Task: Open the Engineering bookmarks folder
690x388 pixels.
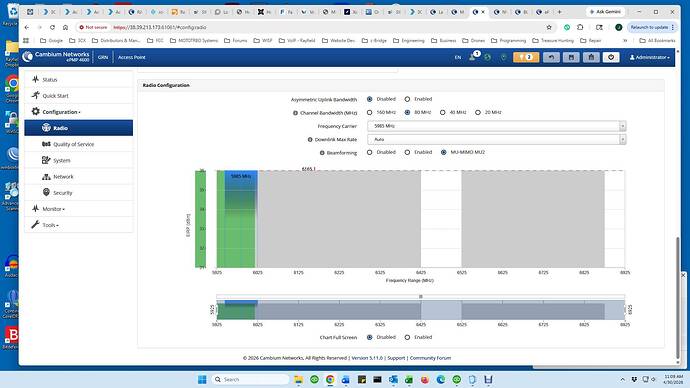Action: coord(408,40)
